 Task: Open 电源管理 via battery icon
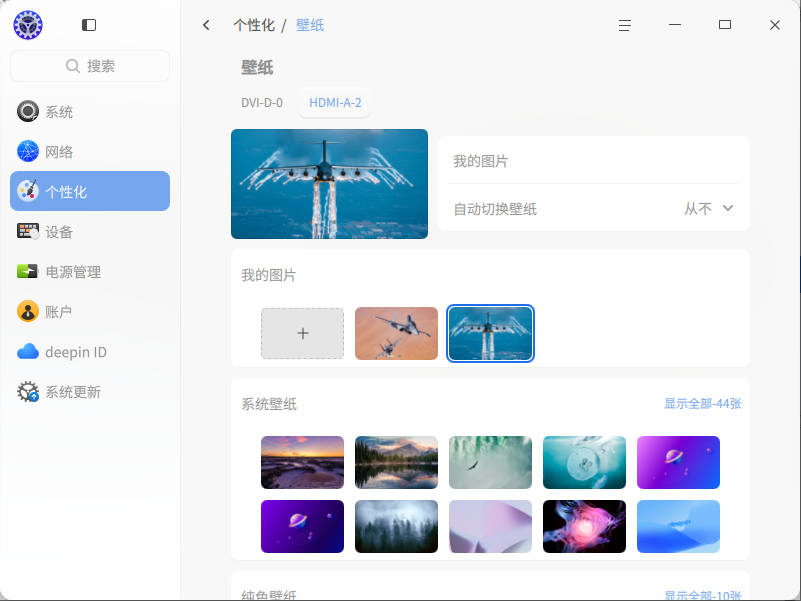point(28,271)
